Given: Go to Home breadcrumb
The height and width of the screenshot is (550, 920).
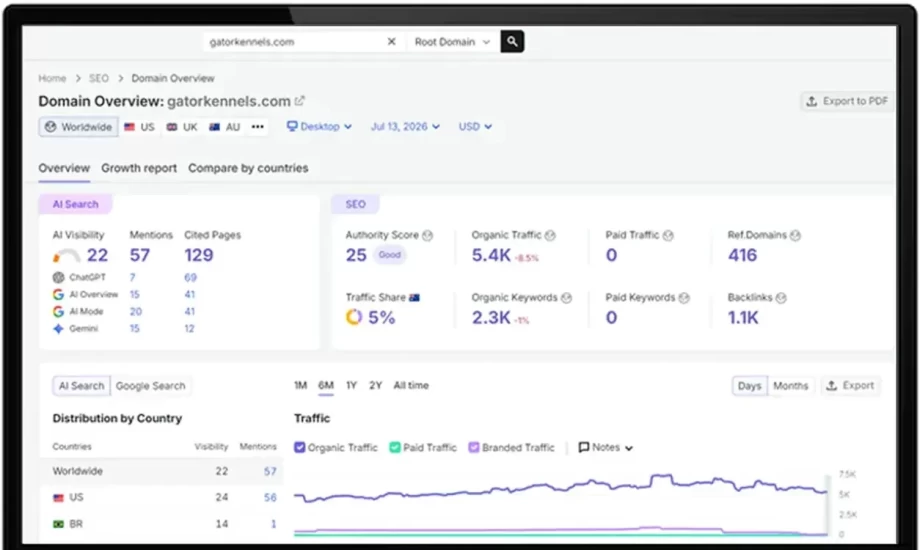Looking at the screenshot, I should click(x=52, y=78).
